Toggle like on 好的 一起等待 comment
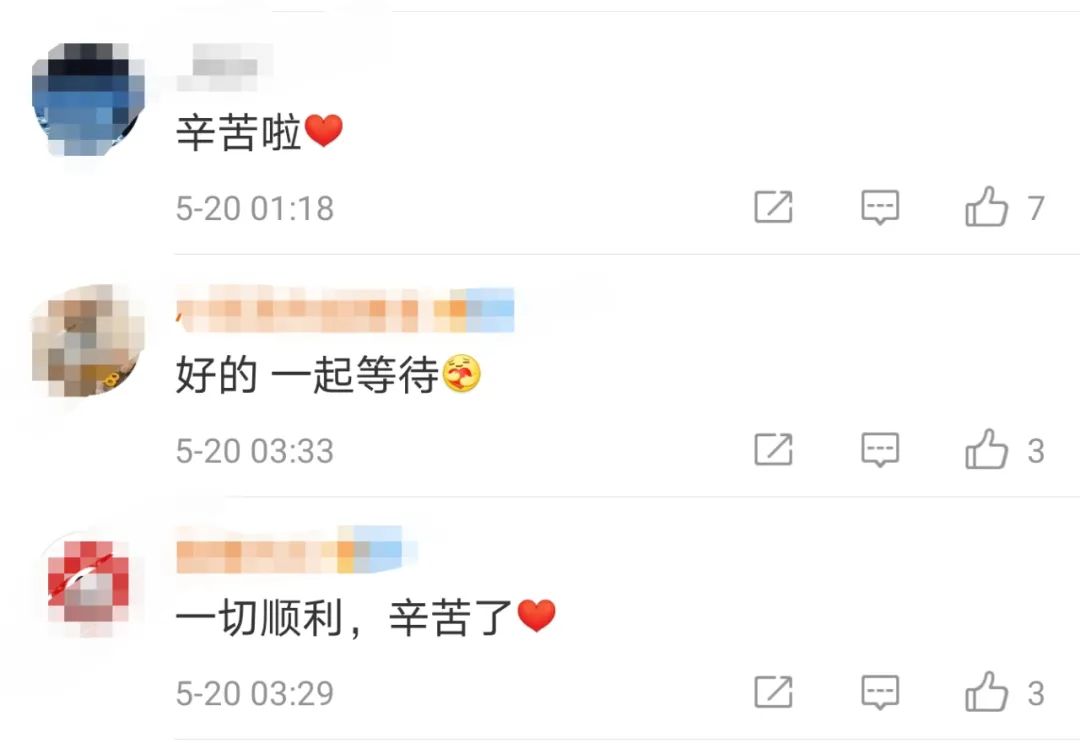Image resolution: width=1080 pixels, height=743 pixels. point(986,449)
